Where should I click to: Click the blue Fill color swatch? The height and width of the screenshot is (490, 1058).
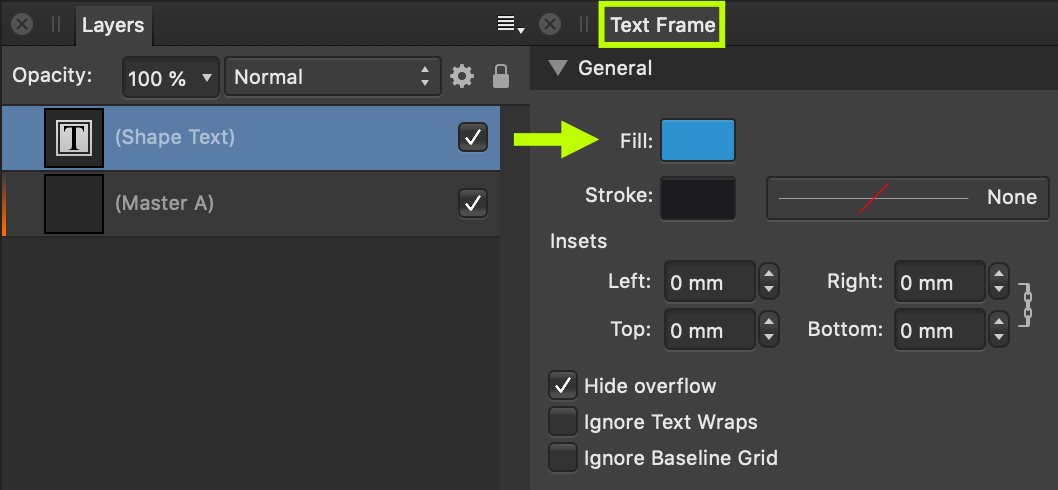point(698,140)
